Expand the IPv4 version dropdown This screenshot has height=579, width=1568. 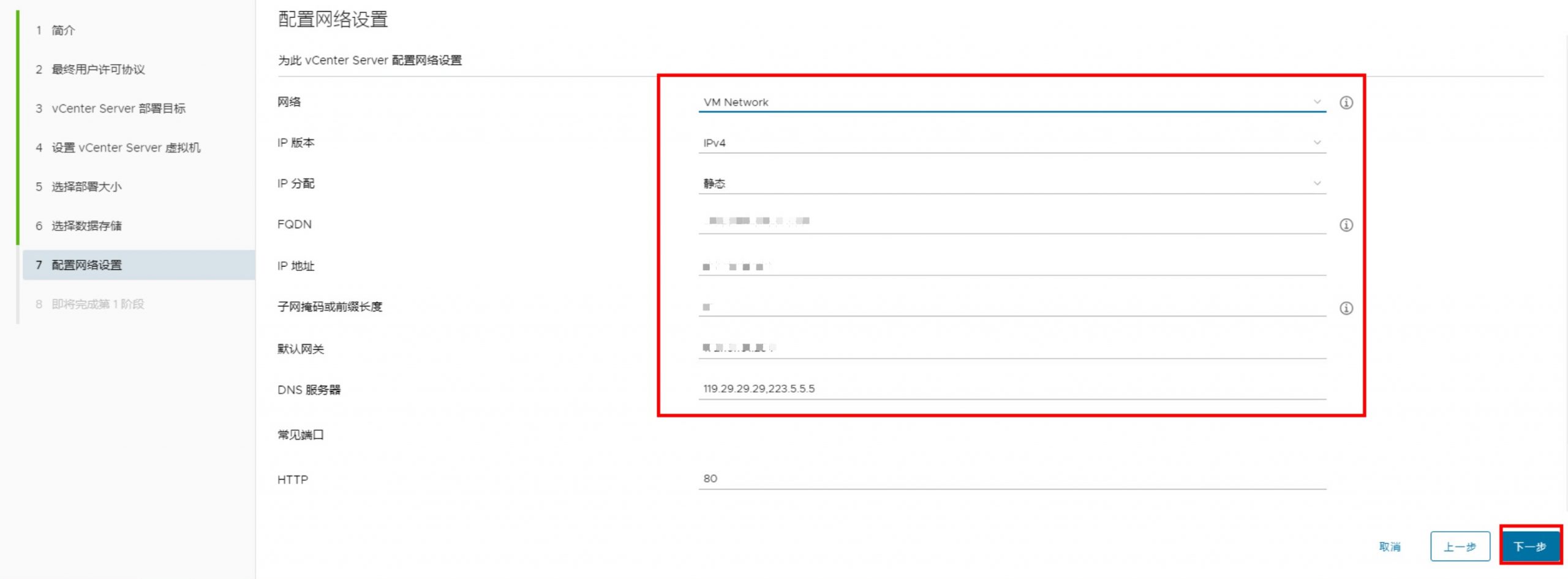point(1011,143)
